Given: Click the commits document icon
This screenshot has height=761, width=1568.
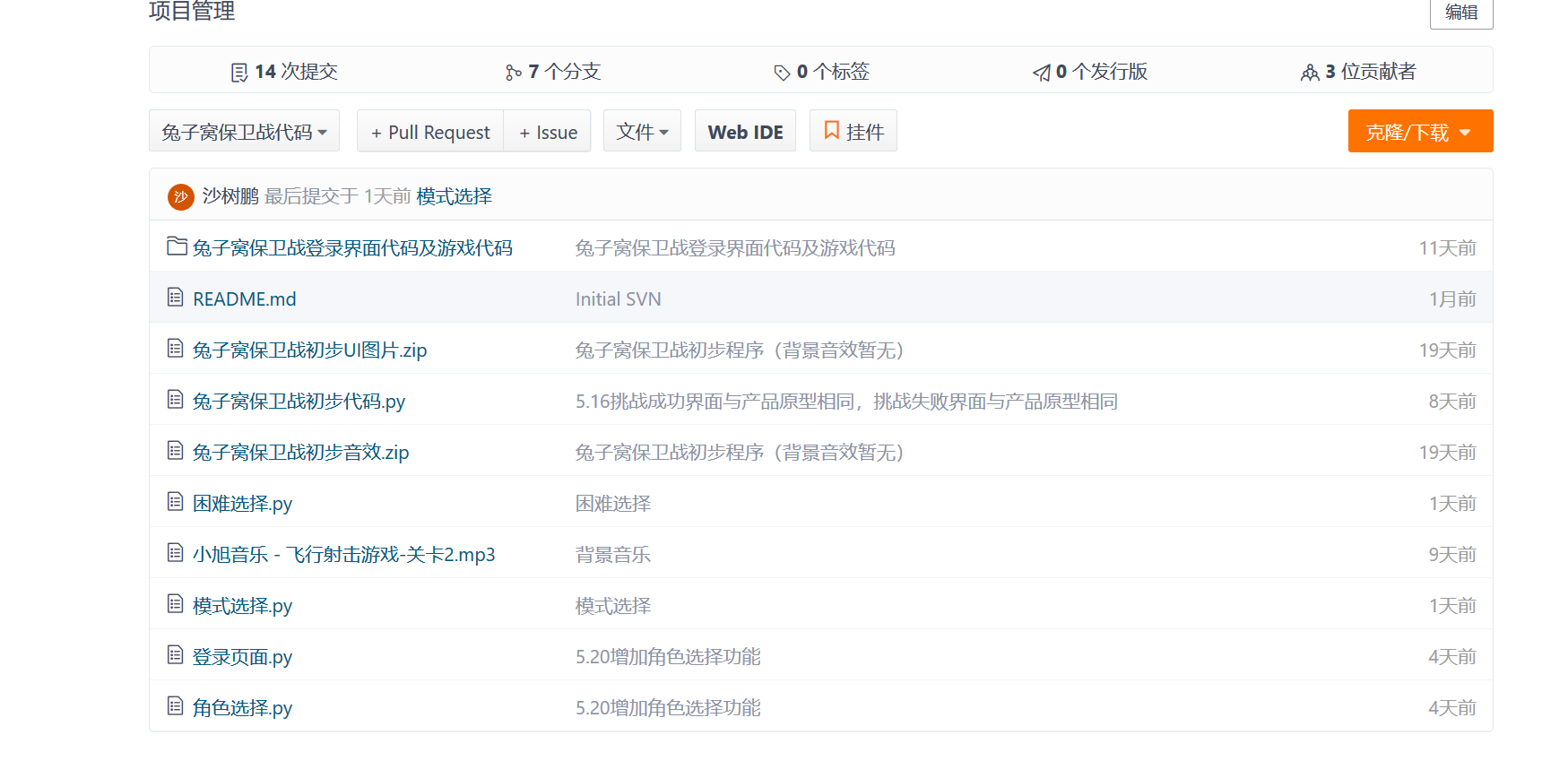Looking at the screenshot, I should (238, 73).
